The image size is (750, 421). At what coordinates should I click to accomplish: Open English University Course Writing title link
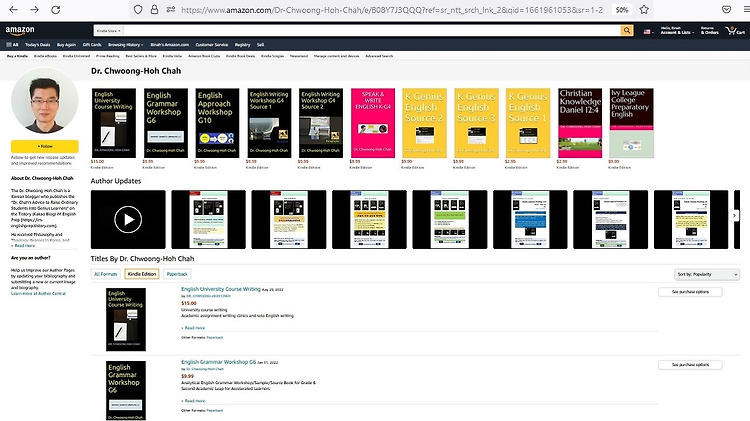point(221,289)
